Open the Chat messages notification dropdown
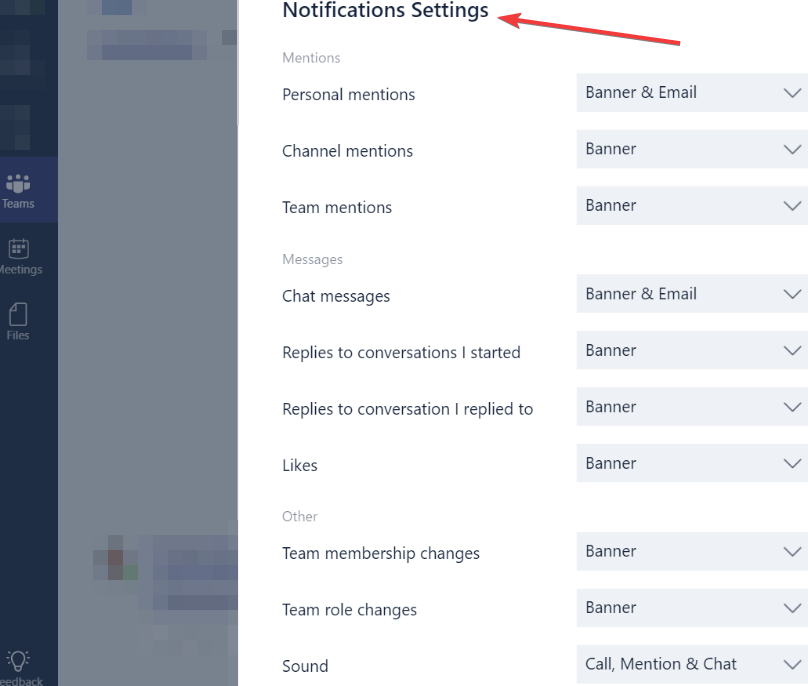The height and width of the screenshot is (686, 808). point(692,294)
